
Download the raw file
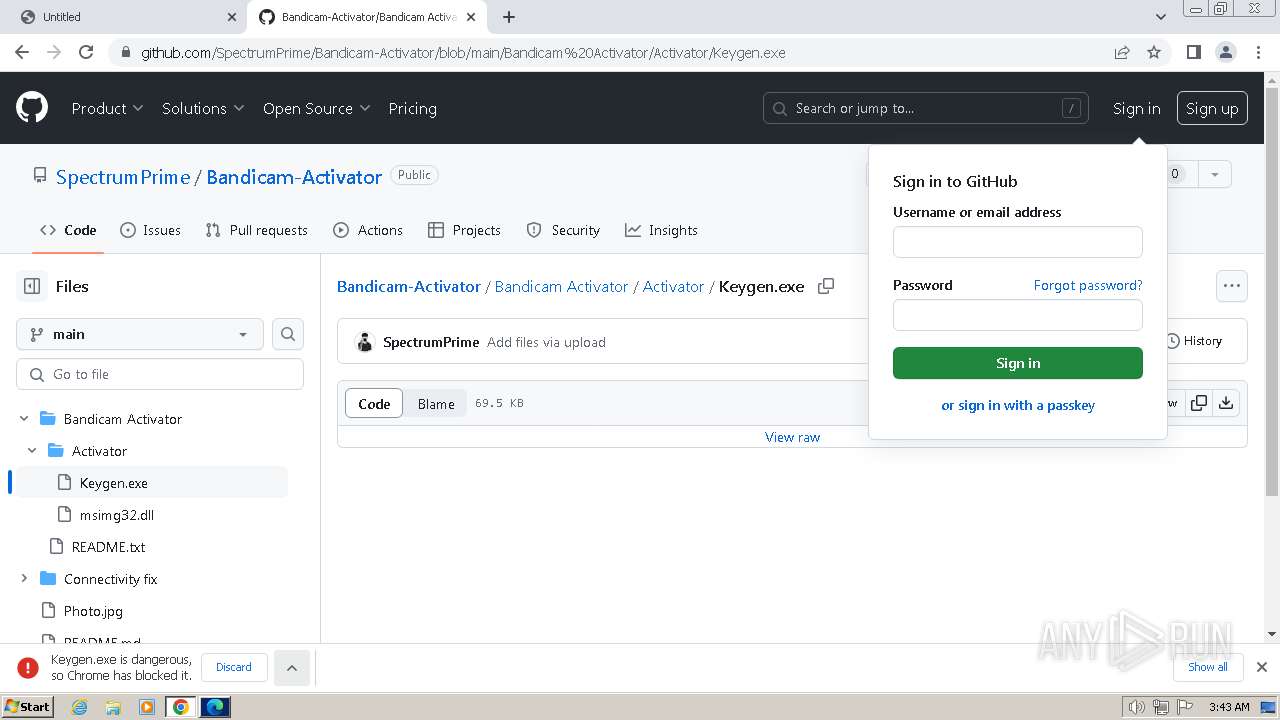tap(1226, 403)
